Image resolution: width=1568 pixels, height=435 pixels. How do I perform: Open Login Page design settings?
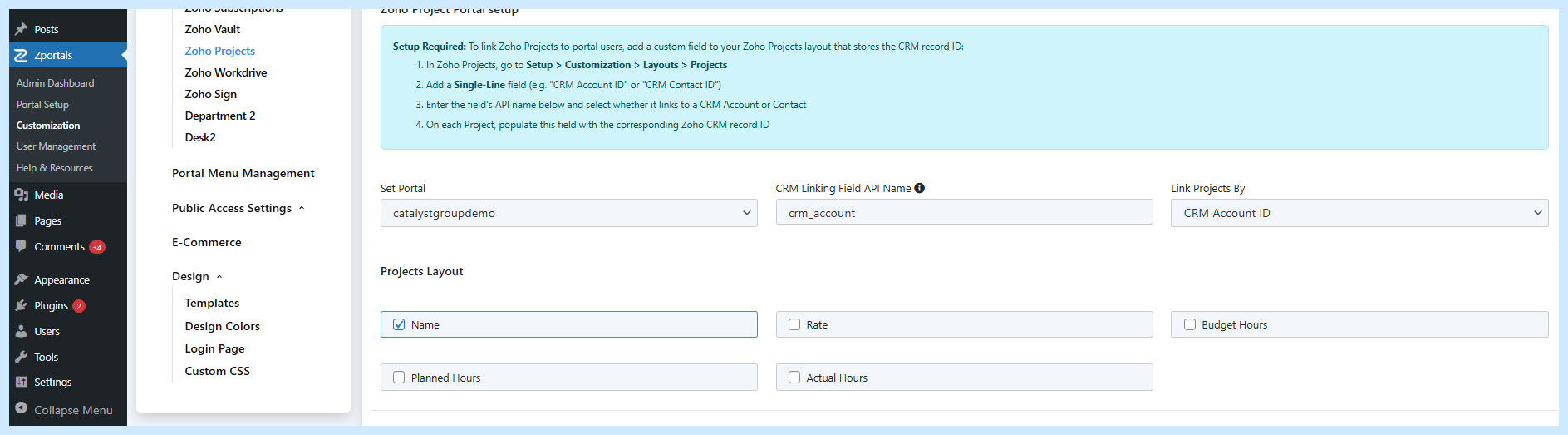pos(214,348)
